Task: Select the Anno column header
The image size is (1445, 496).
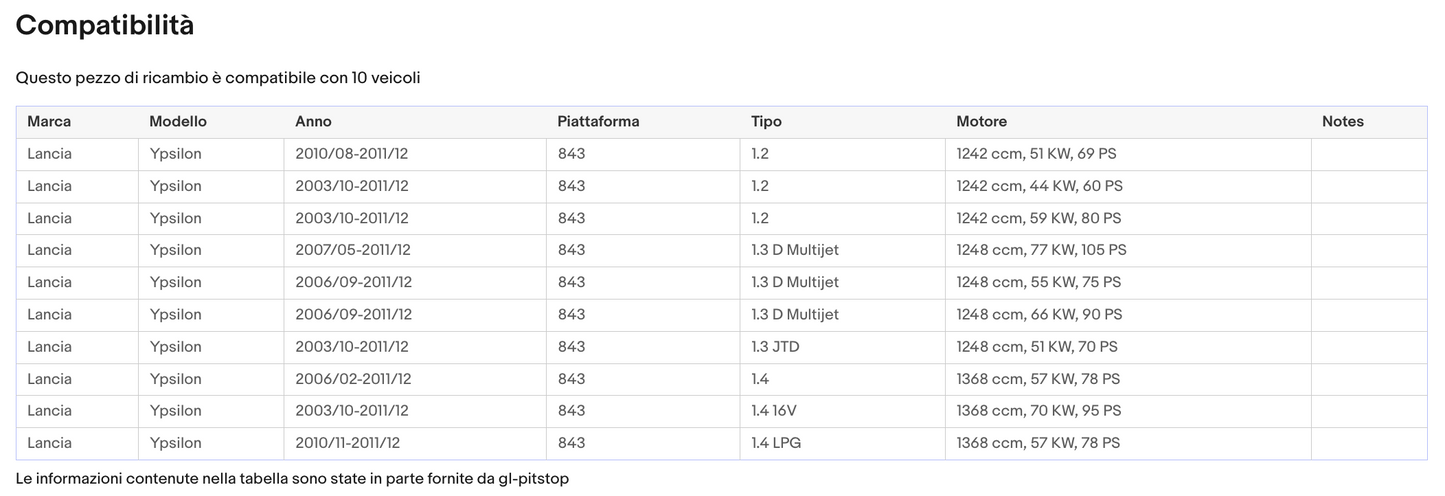Action: coord(313,122)
